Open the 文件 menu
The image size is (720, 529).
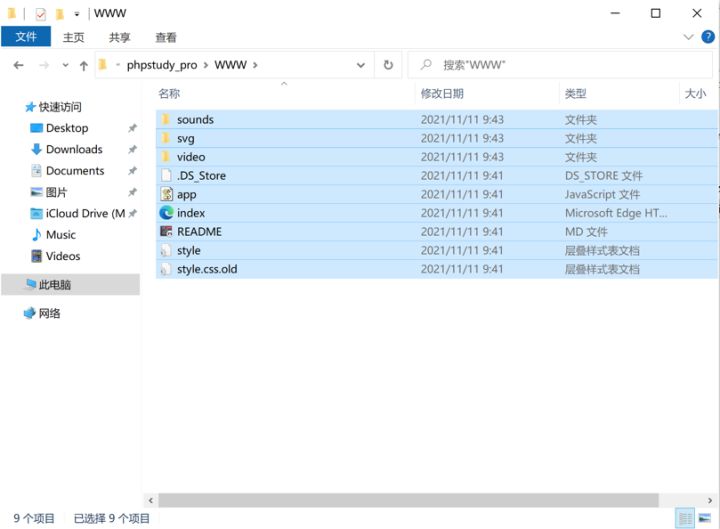click(x=26, y=37)
